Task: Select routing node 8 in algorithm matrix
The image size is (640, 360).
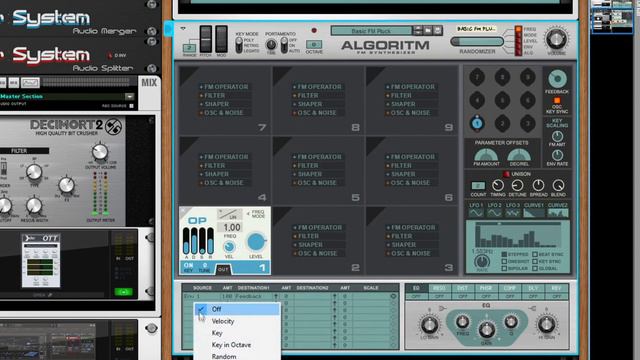Action: [x=502, y=77]
